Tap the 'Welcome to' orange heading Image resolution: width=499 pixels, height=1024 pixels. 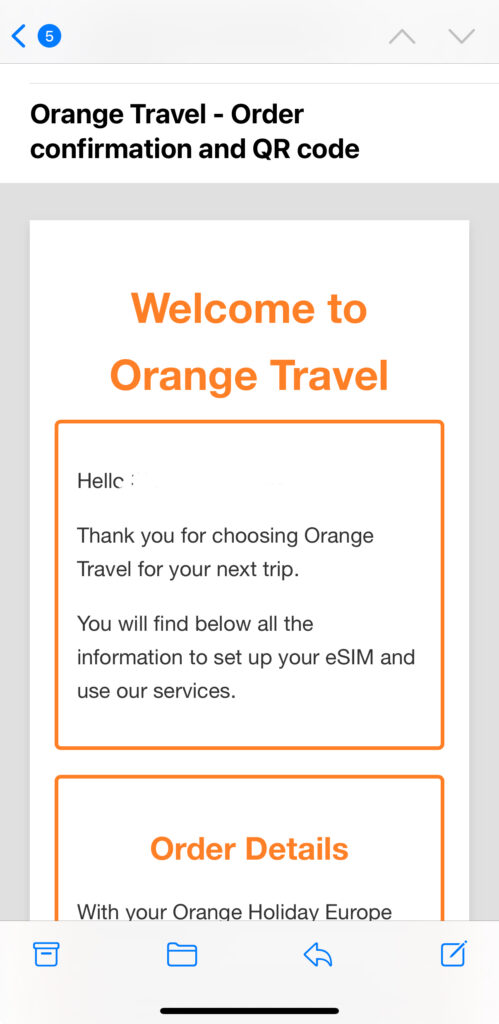pos(250,308)
